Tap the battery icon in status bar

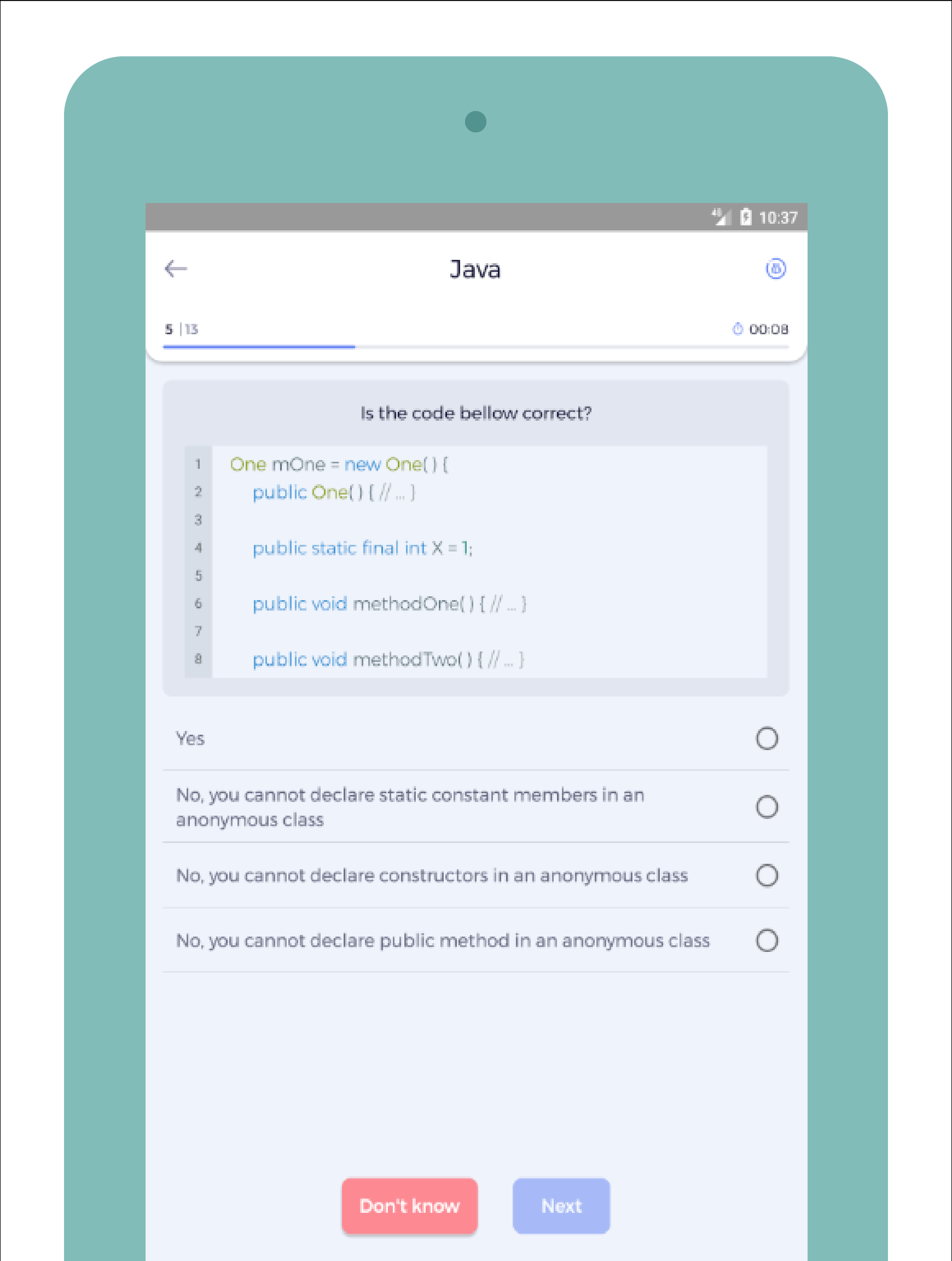(746, 217)
